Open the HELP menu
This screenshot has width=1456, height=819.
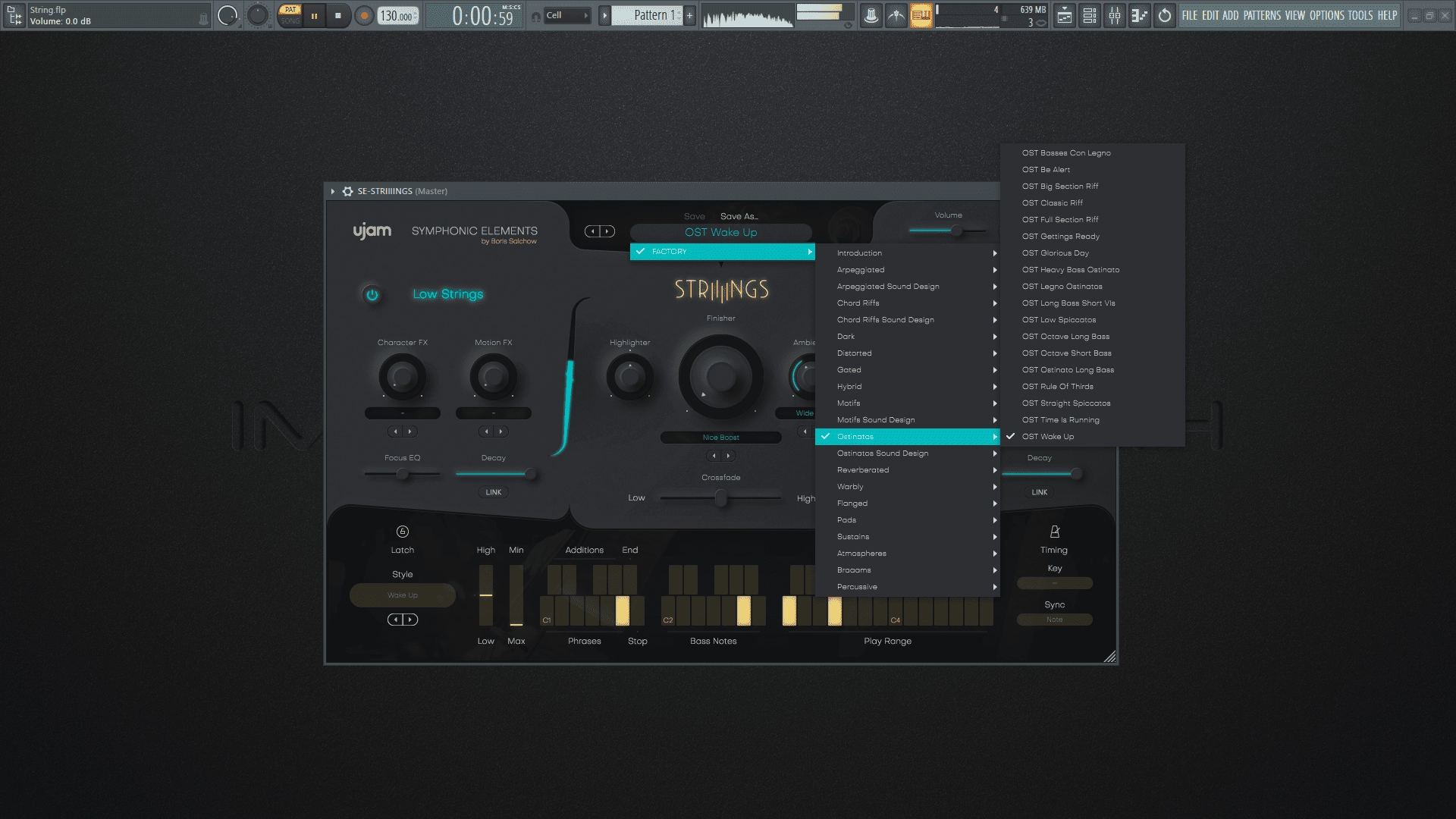(1388, 15)
